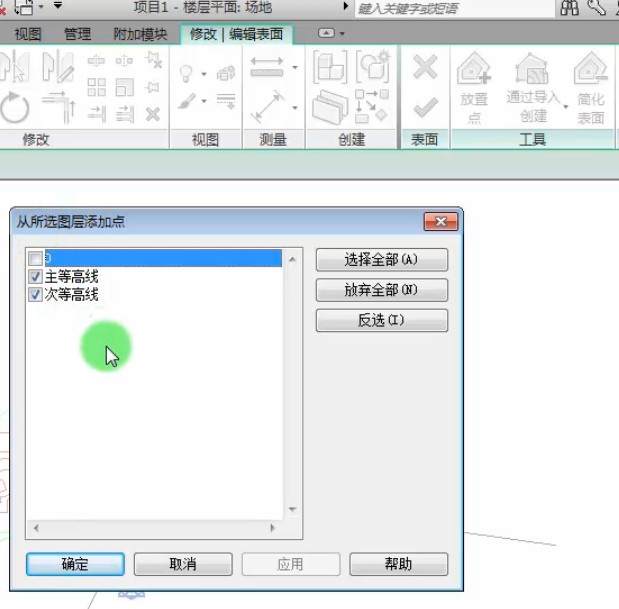Screen dimensions: 619x609
Task: Click the delete X icon in 修改 panel
Action: 153,114
